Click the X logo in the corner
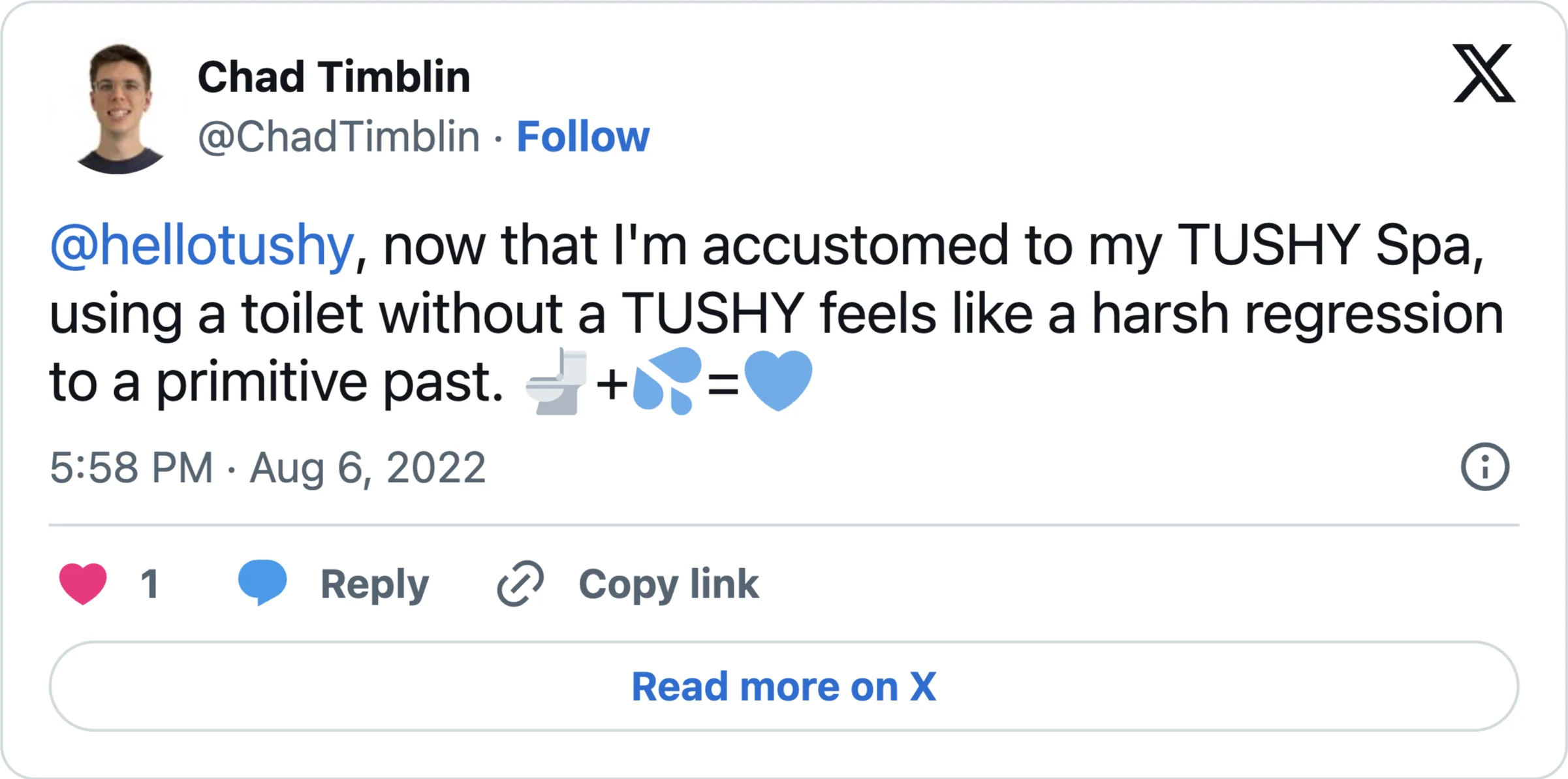 [x=1483, y=74]
